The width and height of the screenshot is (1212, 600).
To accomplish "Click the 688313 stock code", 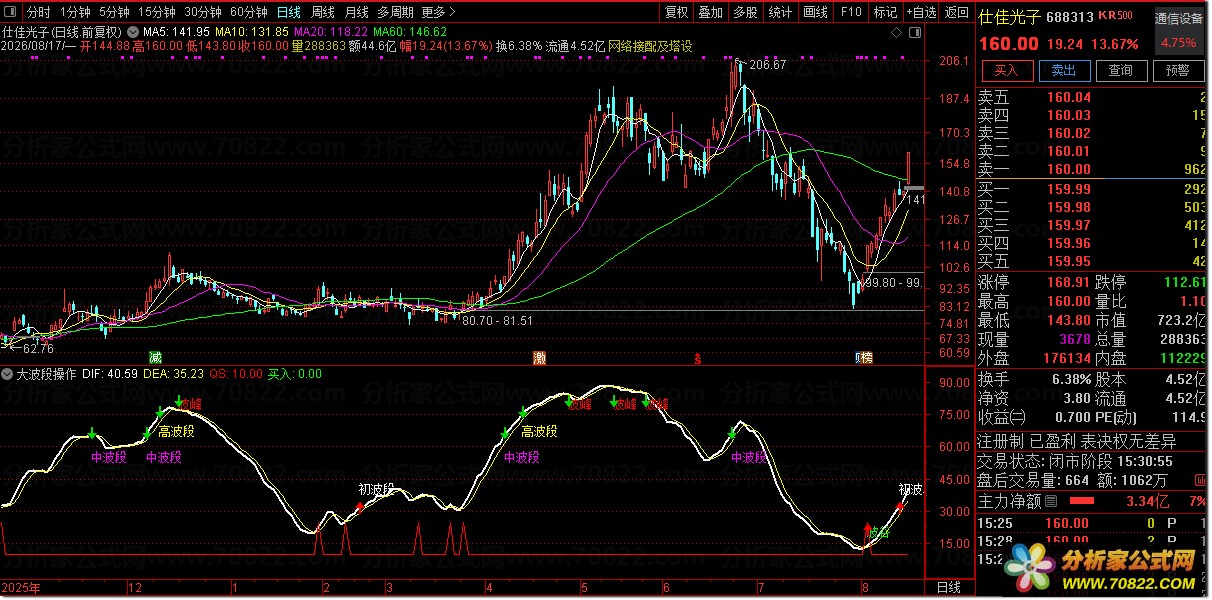I will (x=1069, y=17).
